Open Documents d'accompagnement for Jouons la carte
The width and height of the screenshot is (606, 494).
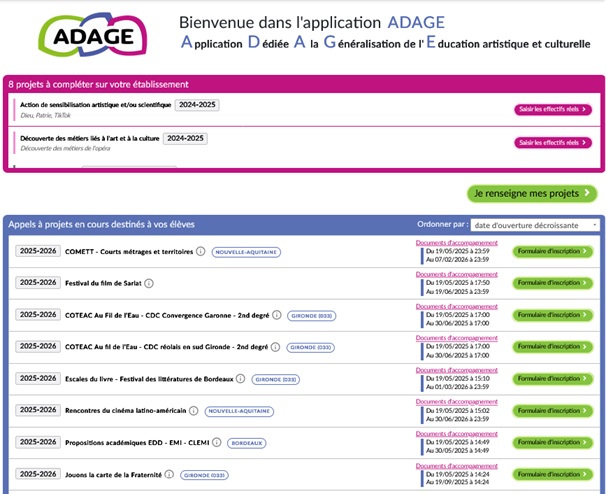tap(456, 466)
